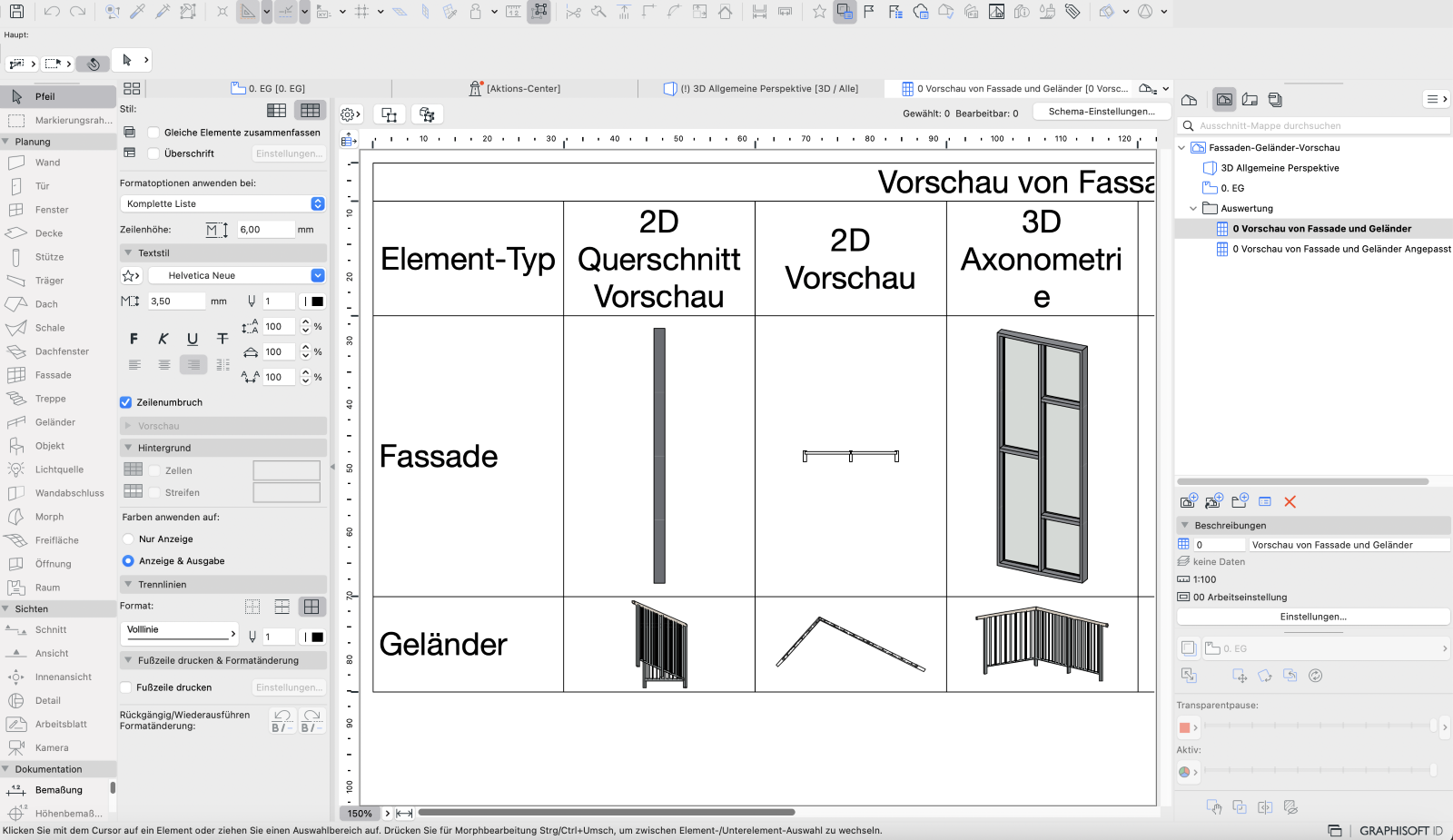Switch to 0. EG floor plan tab
This screenshot has width=1453, height=840.
[x=269, y=88]
